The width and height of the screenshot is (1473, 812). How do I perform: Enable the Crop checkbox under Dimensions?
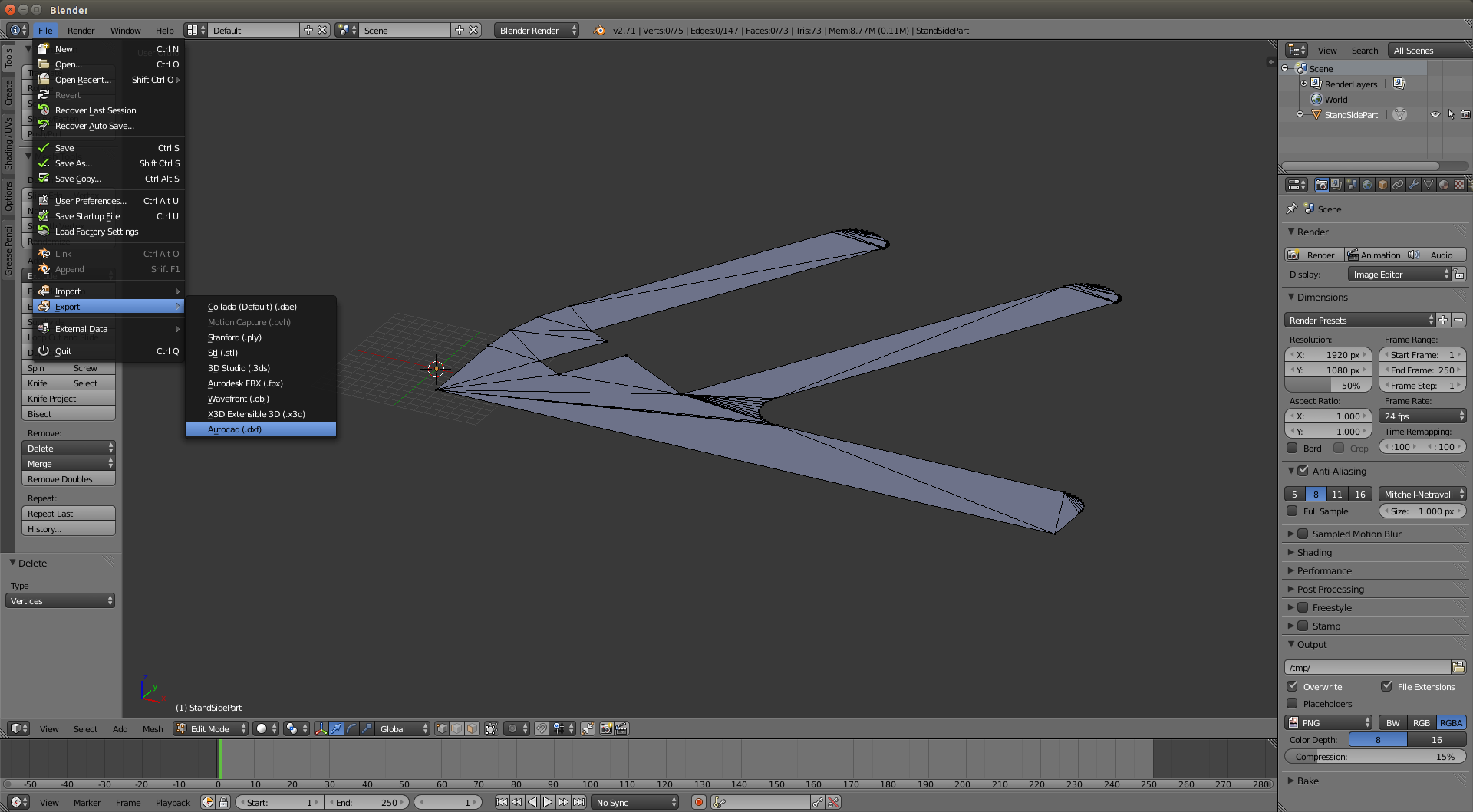coord(1339,448)
